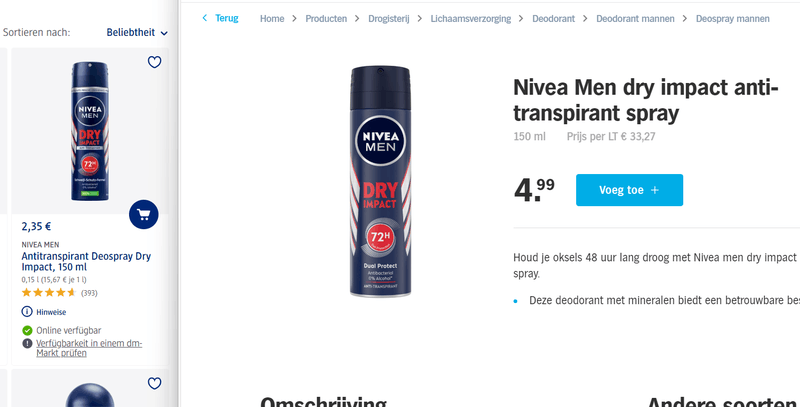Click the plus icon on Voeg toe
Image resolution: width=800 pixels, height=407 pixels.
[x=655, y=190]
